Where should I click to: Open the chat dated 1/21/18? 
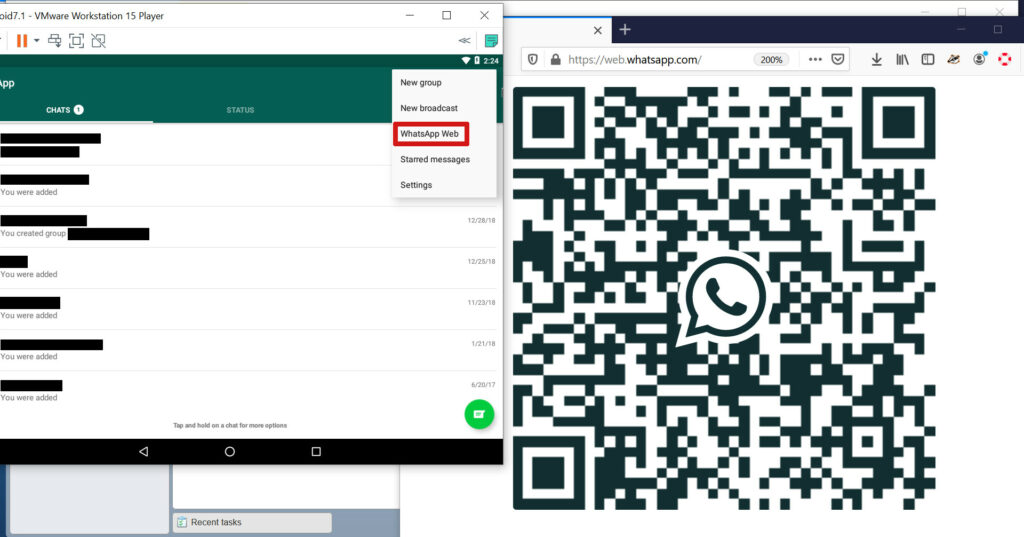coord(248,350)
